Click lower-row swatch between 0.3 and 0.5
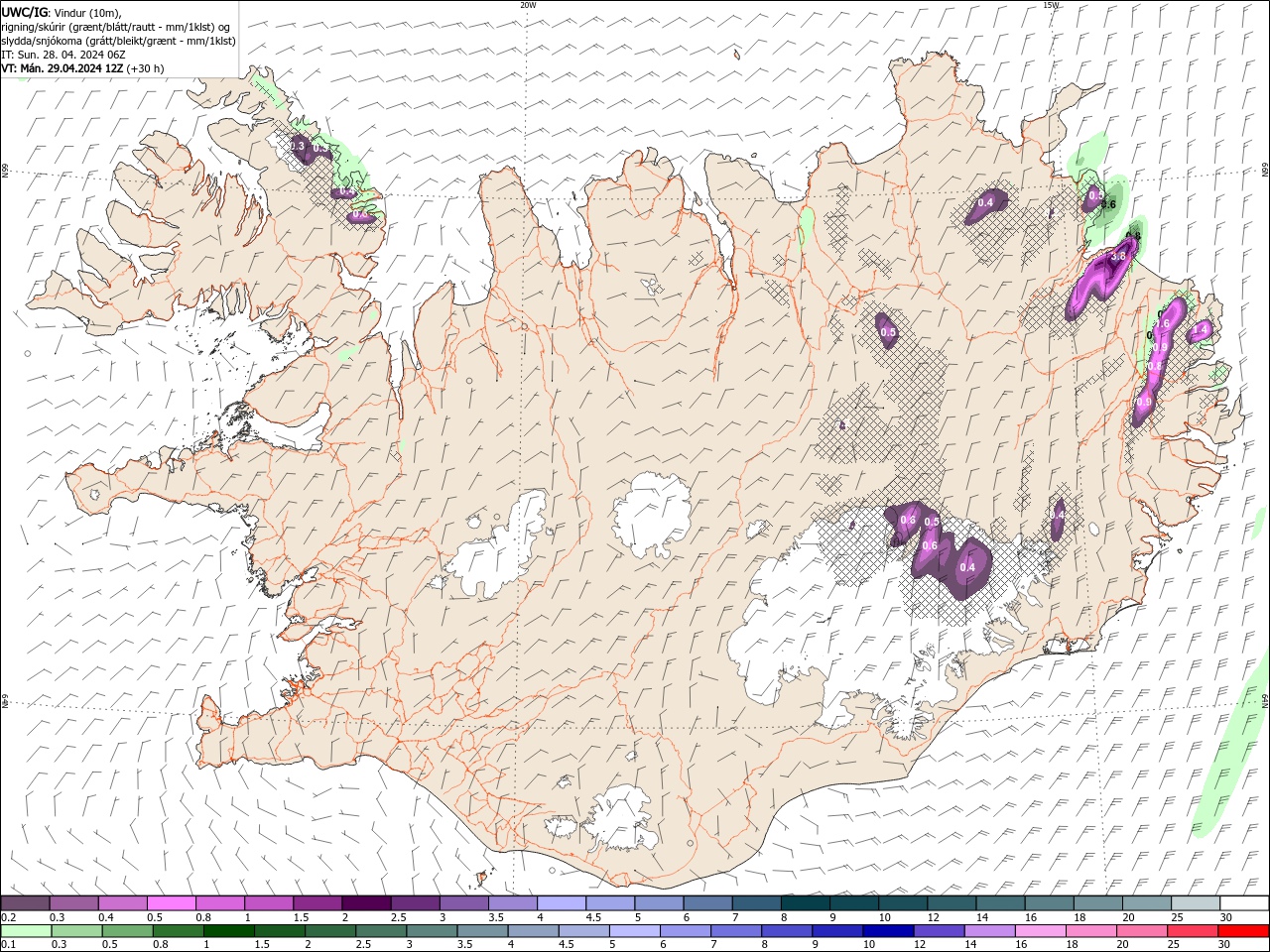This screenshot has height=952, width=1270. (76, 931)
